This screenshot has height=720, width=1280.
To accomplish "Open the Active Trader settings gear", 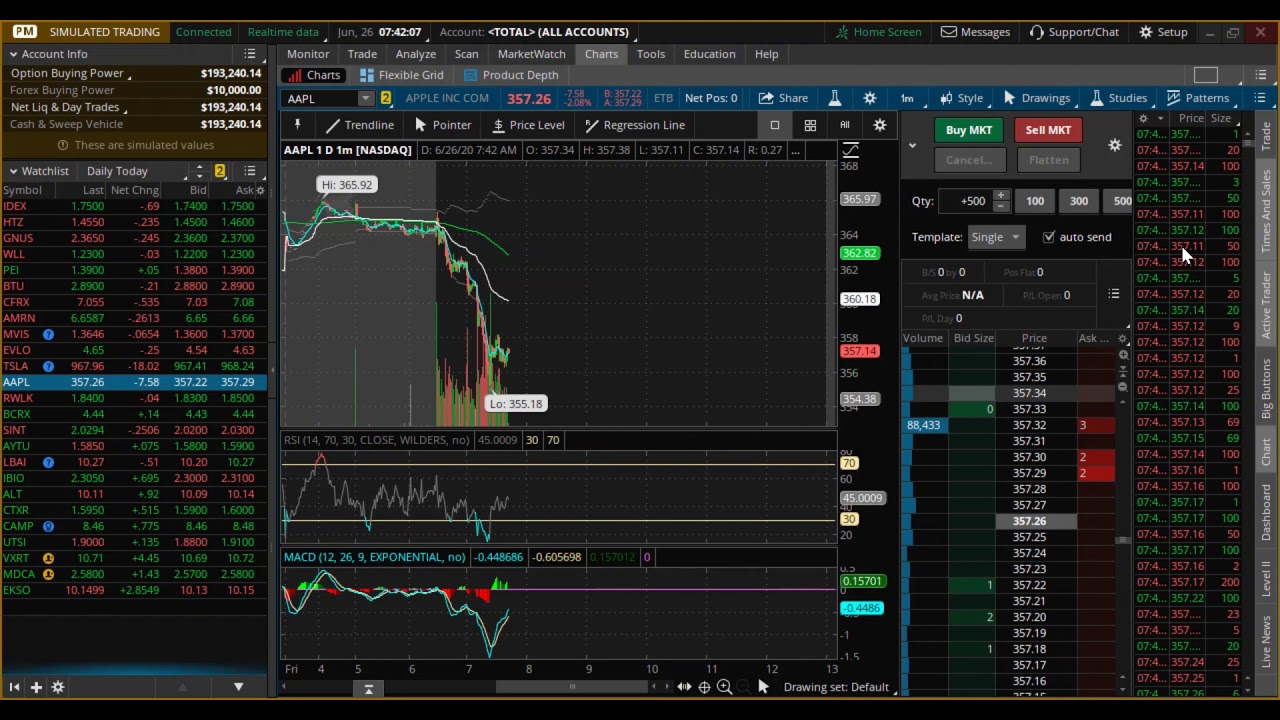I will point(1115,146).
